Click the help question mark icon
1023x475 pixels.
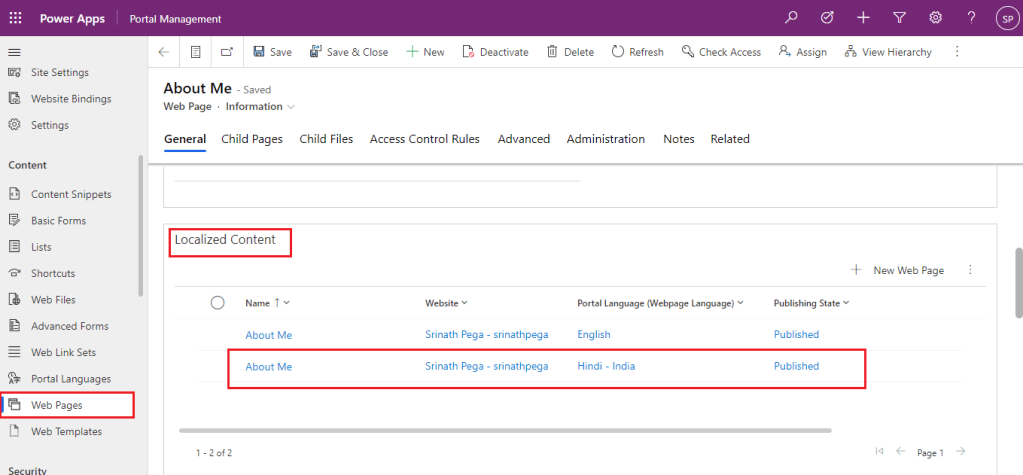pos(971,18)
